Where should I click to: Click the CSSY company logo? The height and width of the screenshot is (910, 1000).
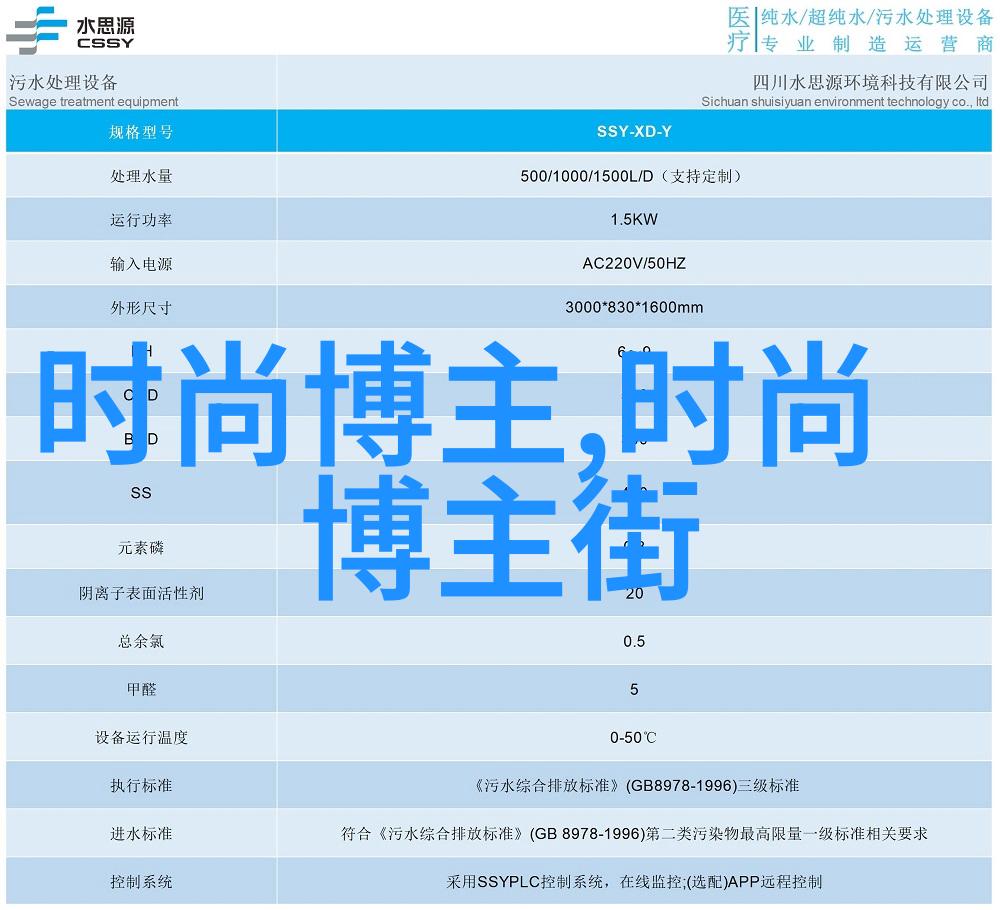tap(70, 30)
